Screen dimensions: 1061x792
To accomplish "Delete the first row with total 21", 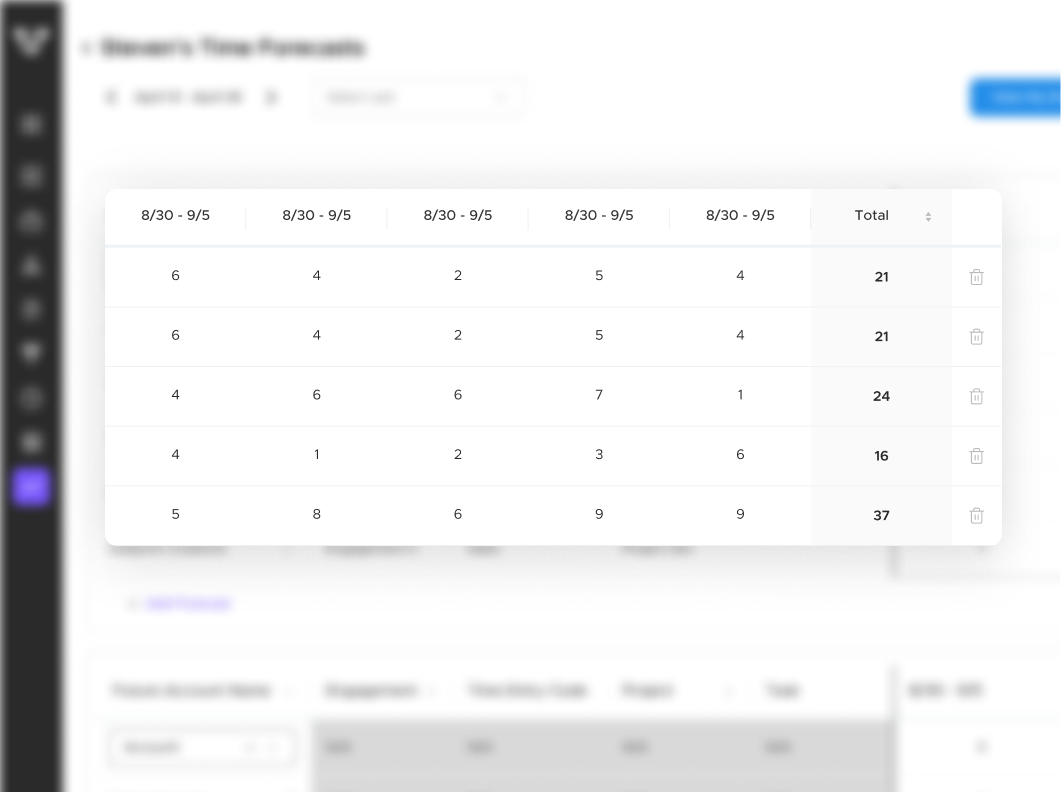I will 976,277.
